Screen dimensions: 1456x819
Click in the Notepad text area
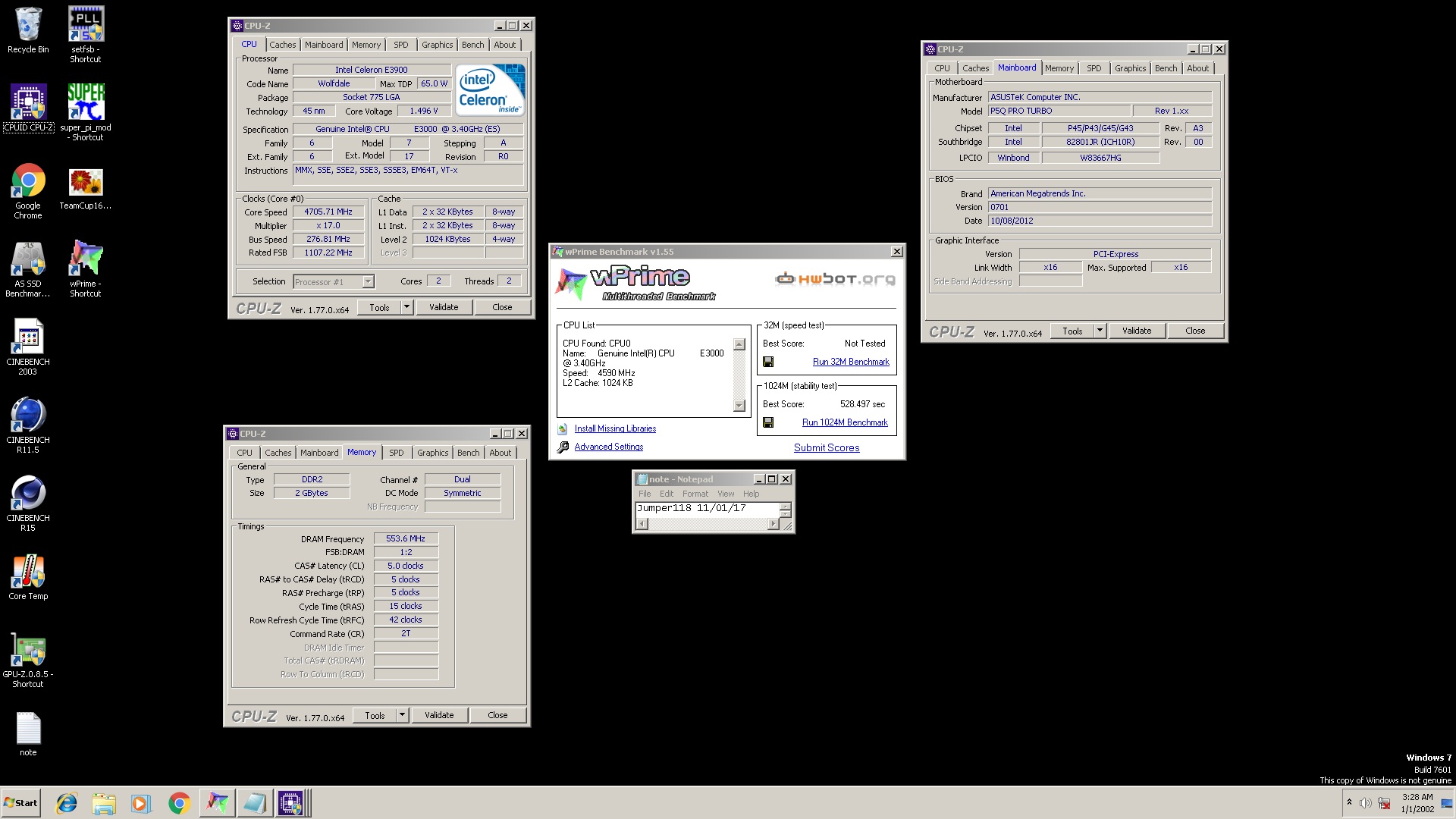[707, 509]
